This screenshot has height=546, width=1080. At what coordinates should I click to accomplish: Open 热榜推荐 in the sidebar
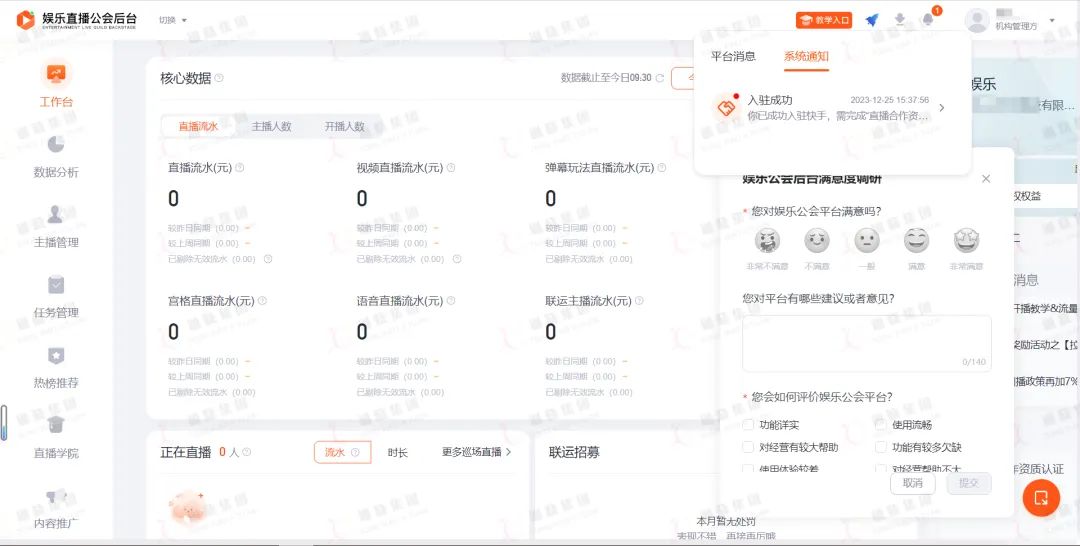click(x=56, y=367)
